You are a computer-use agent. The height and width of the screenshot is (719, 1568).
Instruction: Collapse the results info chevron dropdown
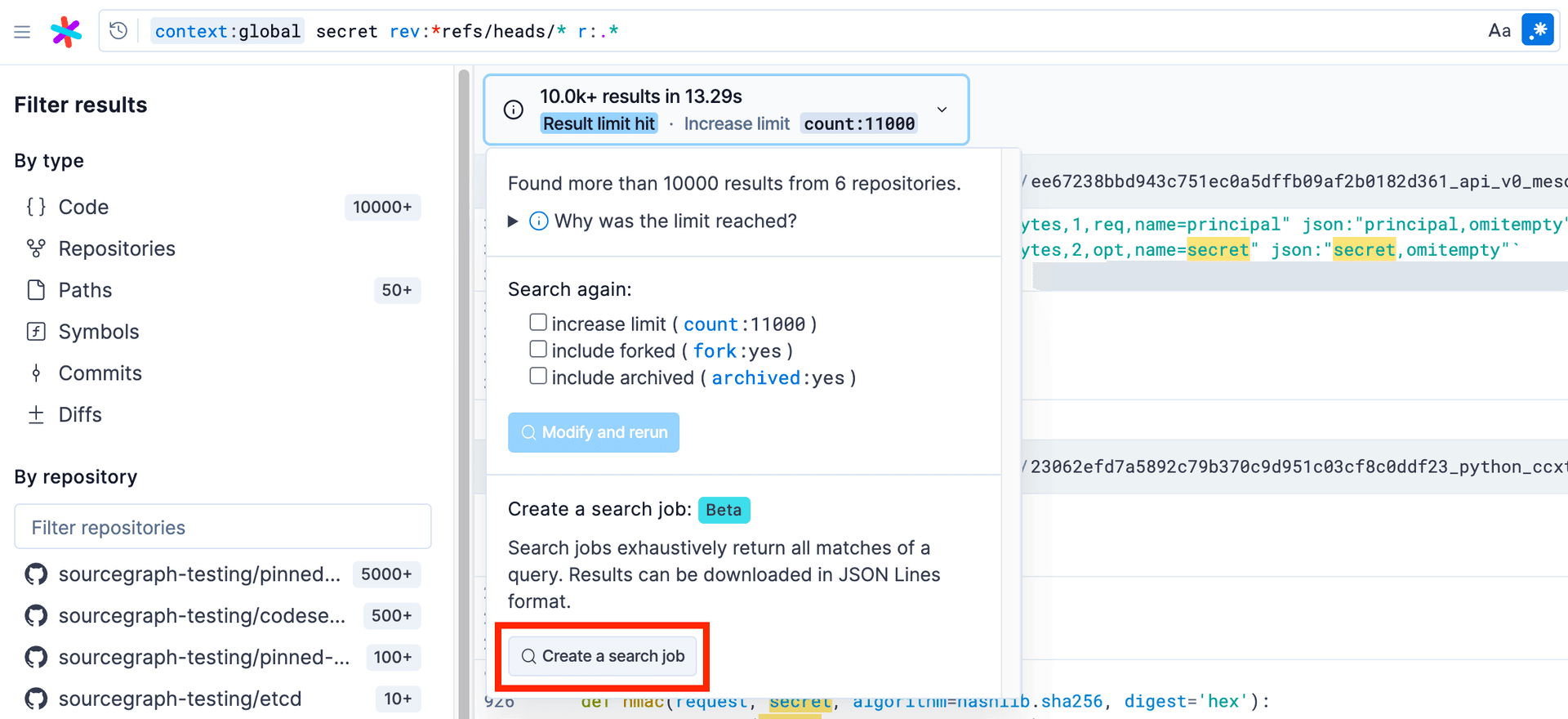point(942,109)
